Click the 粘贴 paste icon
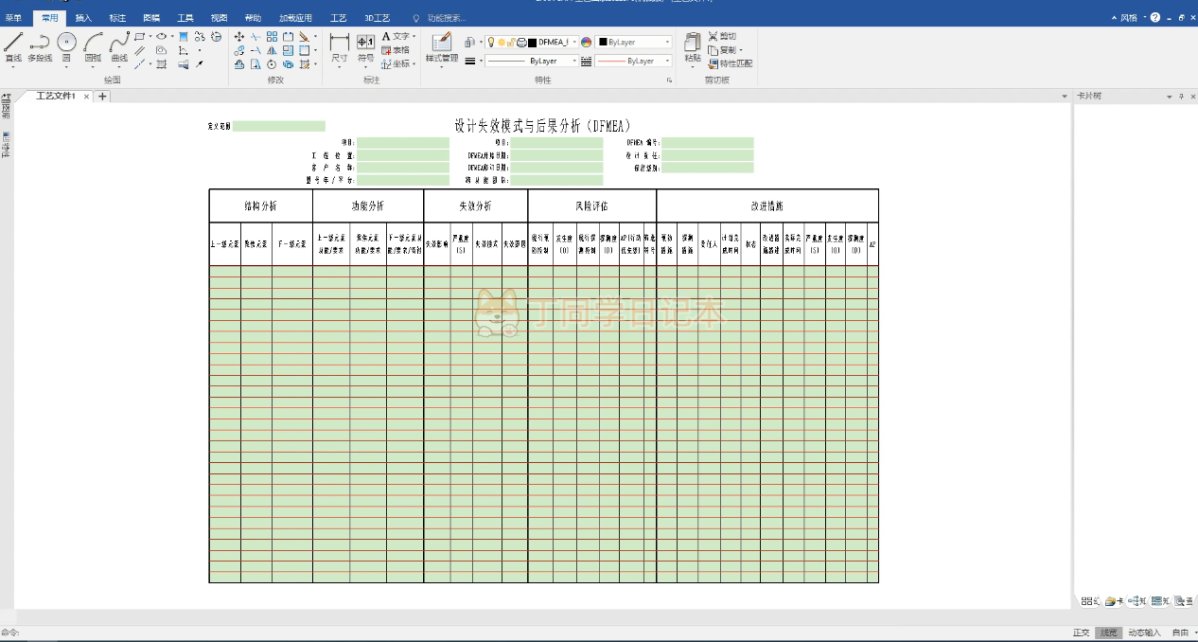The width and height of the screenshot is (1198, 642). (x=692, y=47)
